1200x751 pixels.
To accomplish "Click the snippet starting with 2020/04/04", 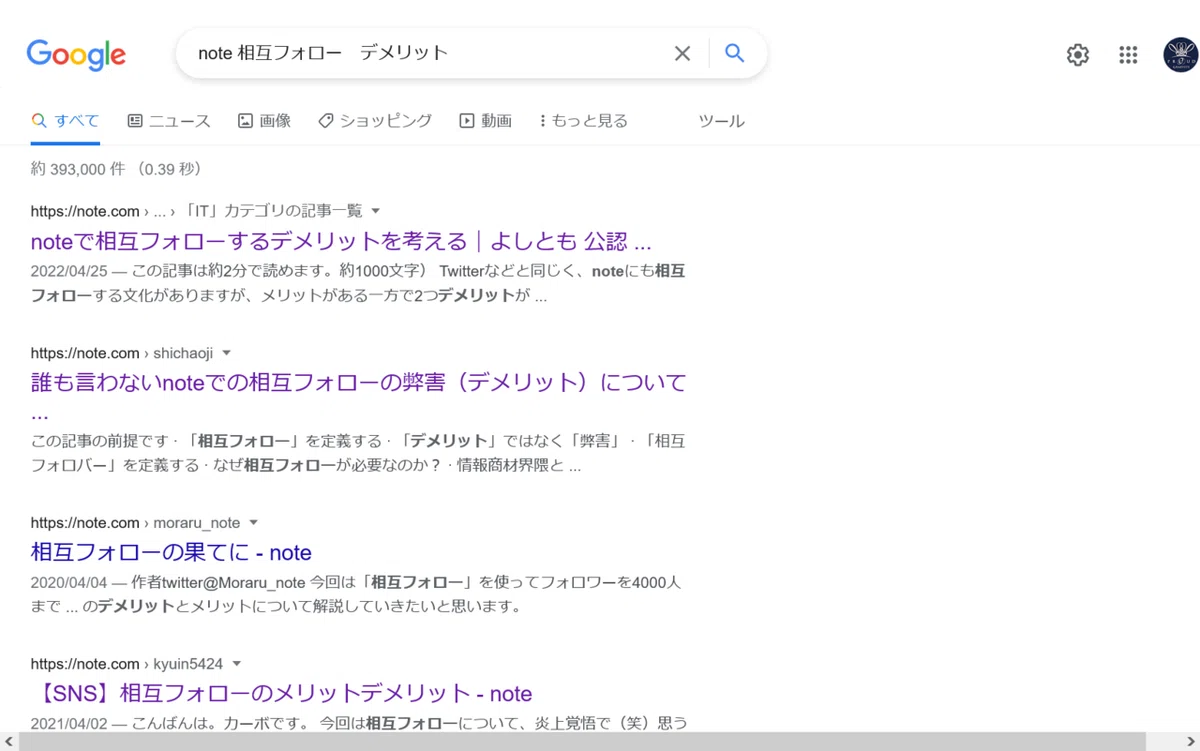I will 356,594.
